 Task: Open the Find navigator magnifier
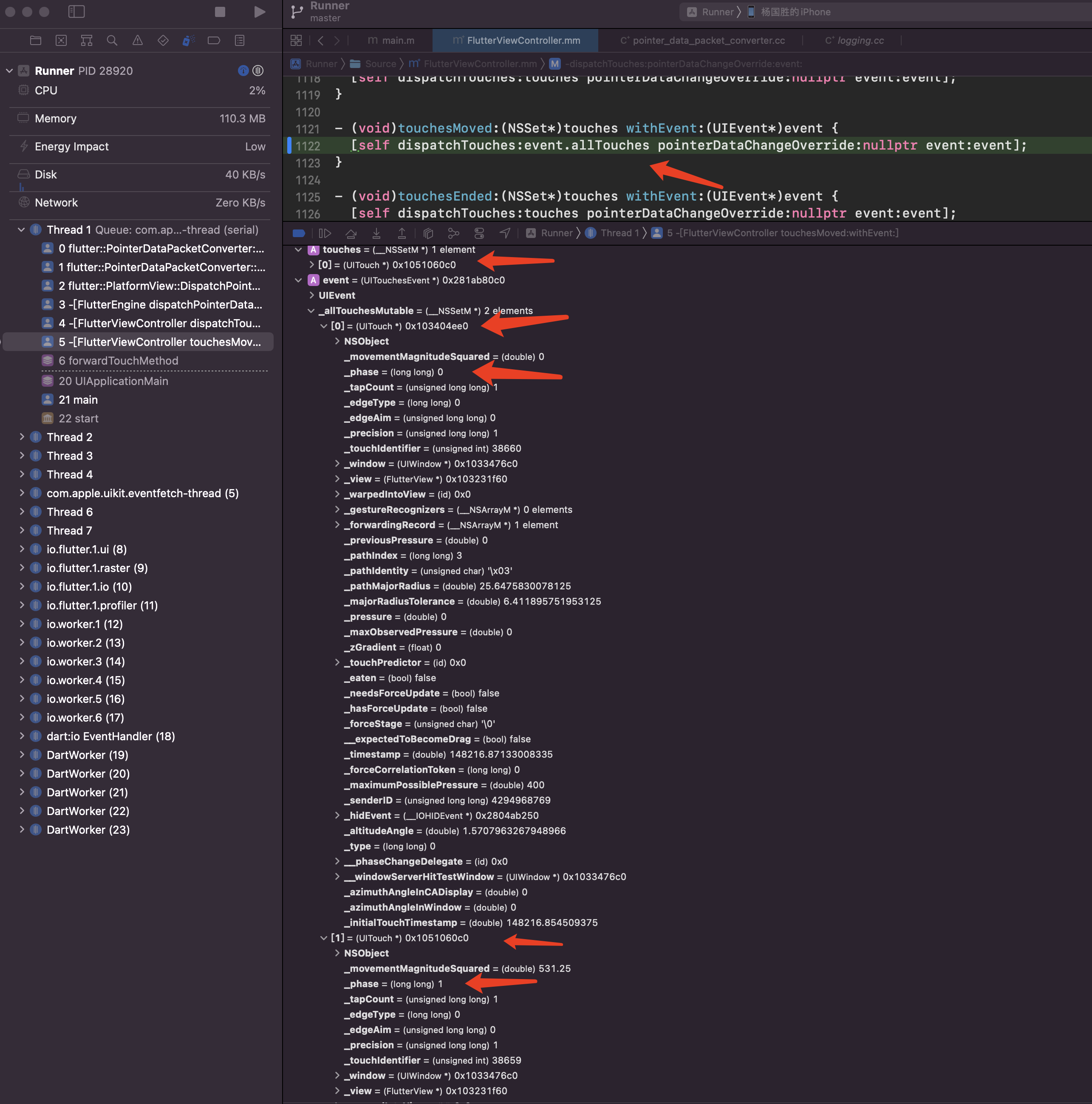112,40
